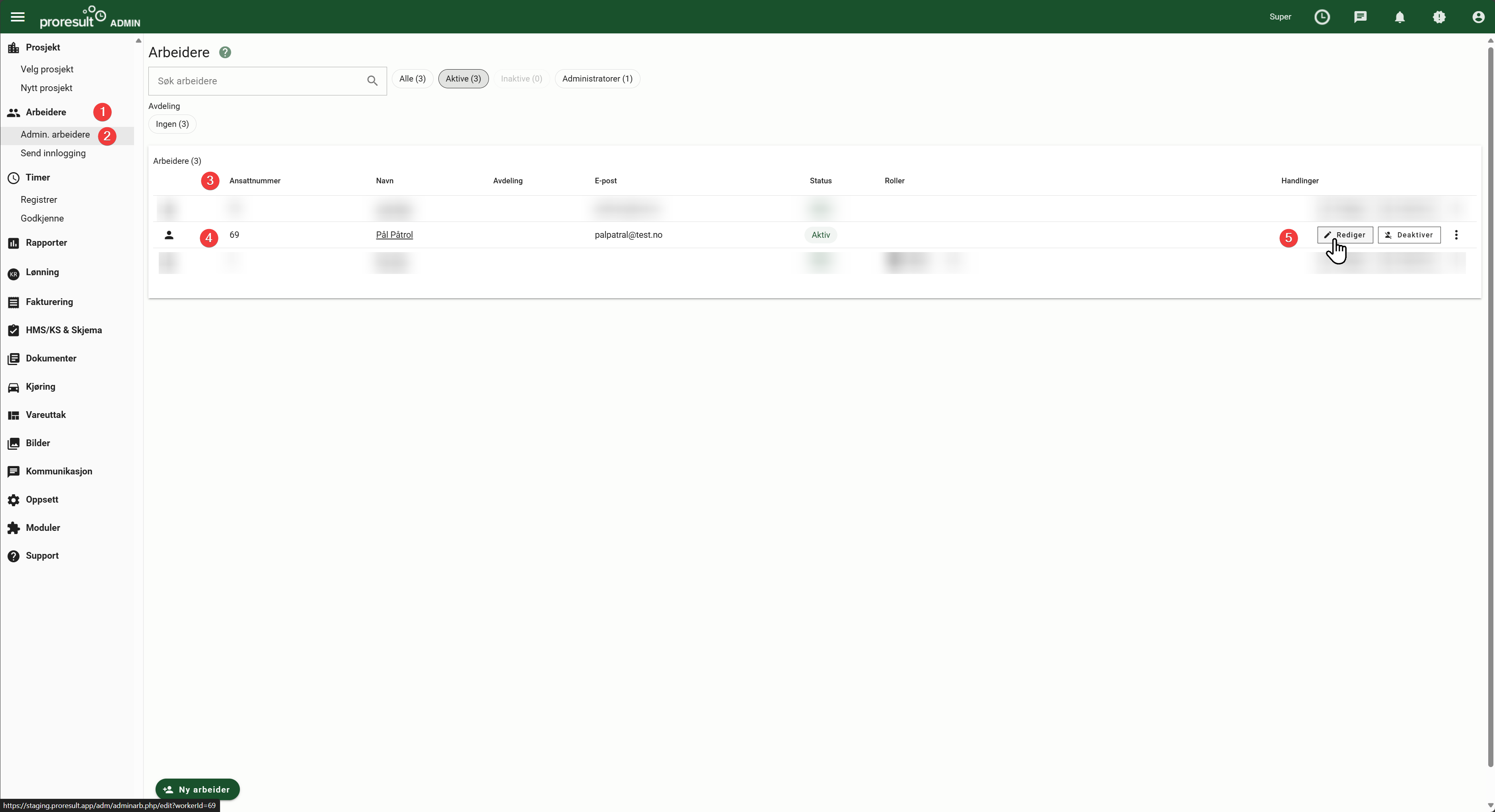Click the Rapporter chart icon
The width and height of the screenshot is (1495, 812).
click(14, 243)
